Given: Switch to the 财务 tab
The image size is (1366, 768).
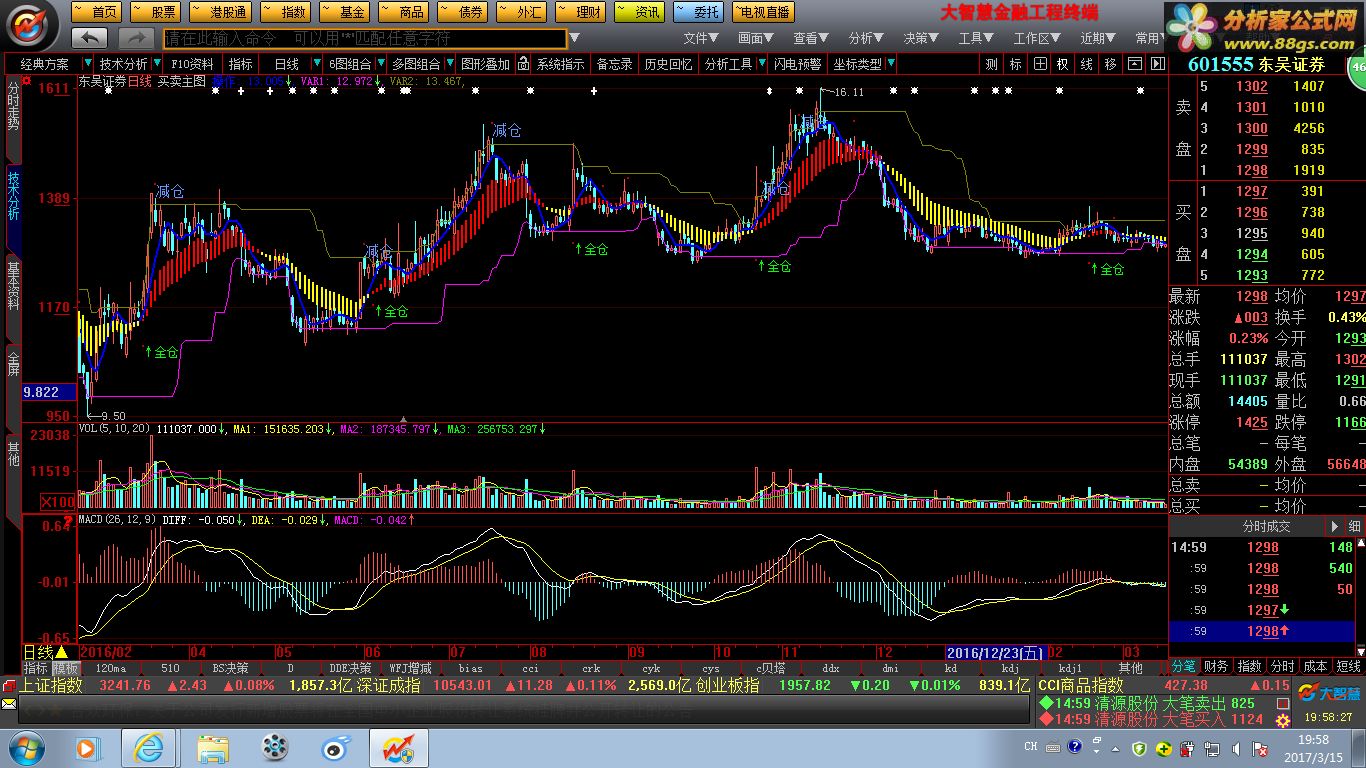Looking at the screenshot, I should pos(1216,666).
